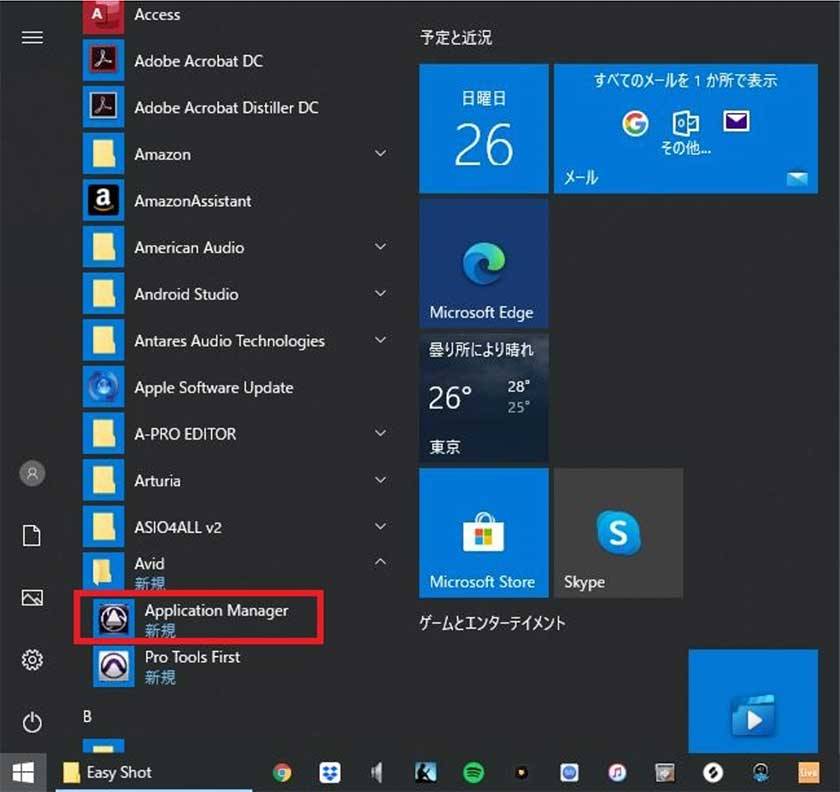
Task: Open Settings via the gear icon
Action: point(32,660)
